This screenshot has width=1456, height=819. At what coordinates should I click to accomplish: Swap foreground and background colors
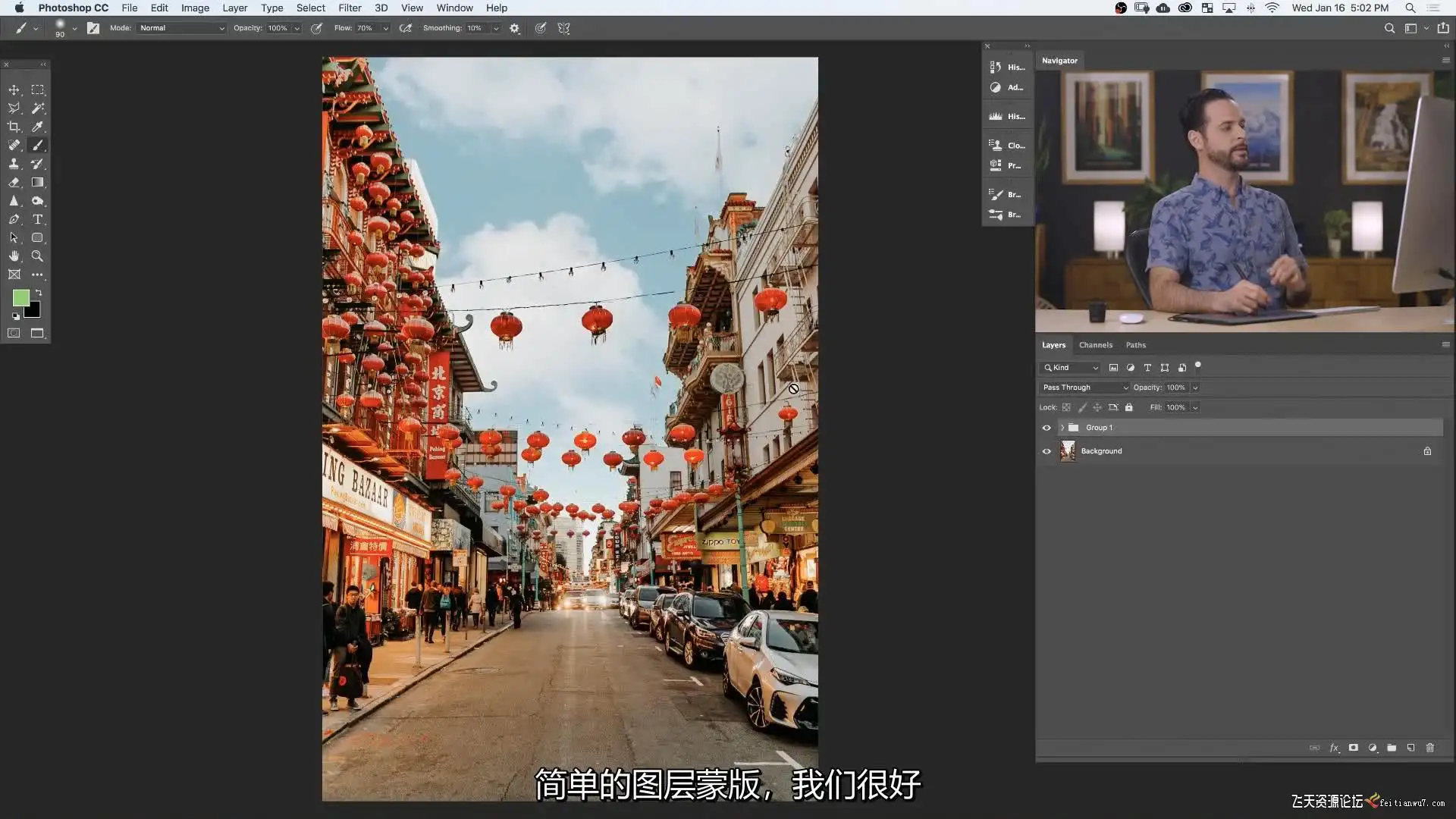[39, 293]
